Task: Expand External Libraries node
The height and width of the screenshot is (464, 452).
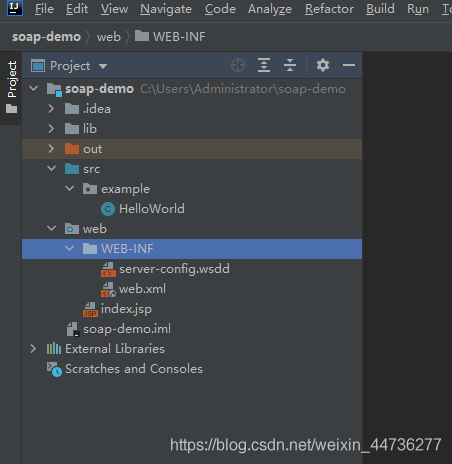Action: point(33,349)
